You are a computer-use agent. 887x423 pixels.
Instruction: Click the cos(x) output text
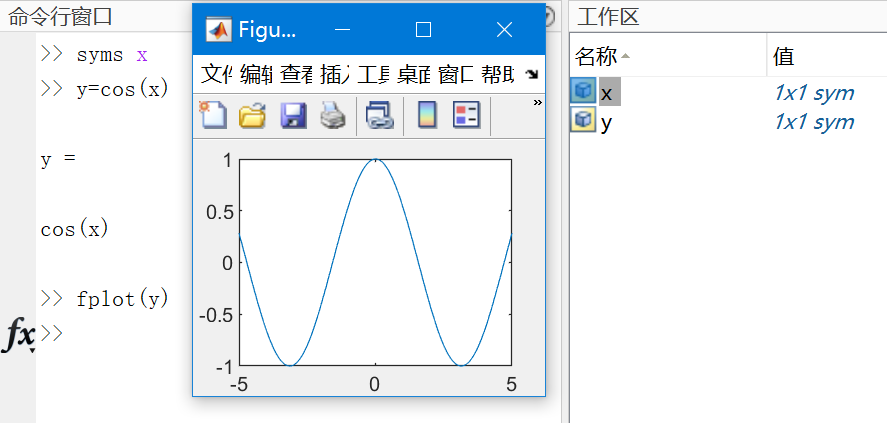(74, 229)
